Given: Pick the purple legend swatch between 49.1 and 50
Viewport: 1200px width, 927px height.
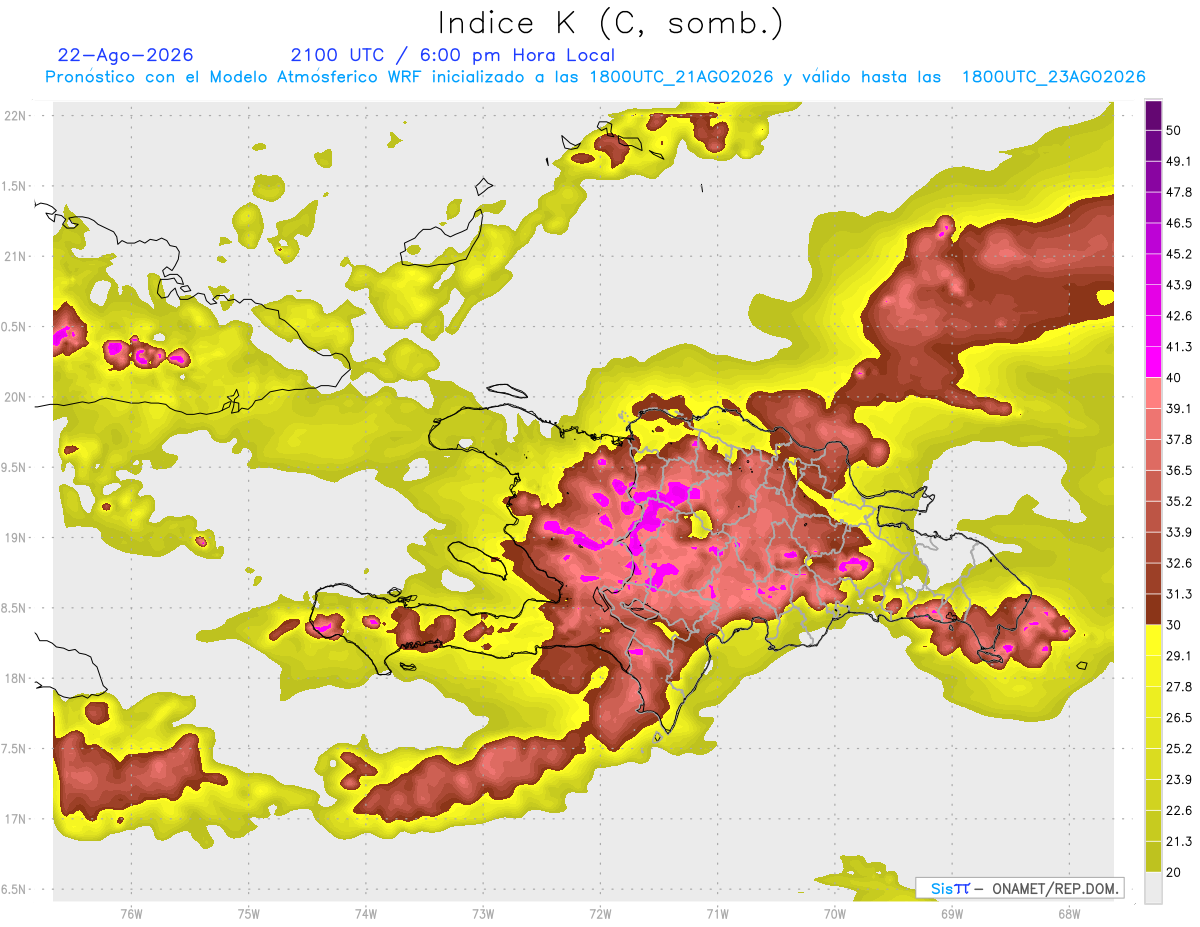Looking at the screenshot, I should [1153, 145].
